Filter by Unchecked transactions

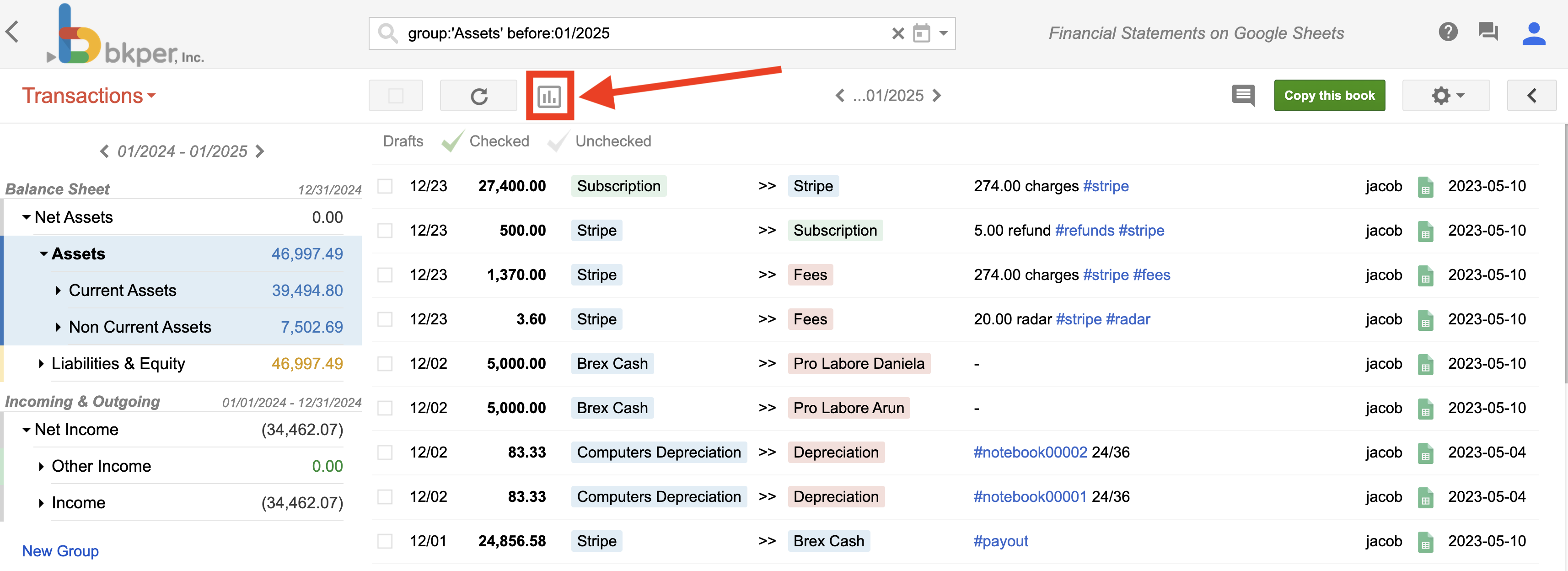(612, 141)
